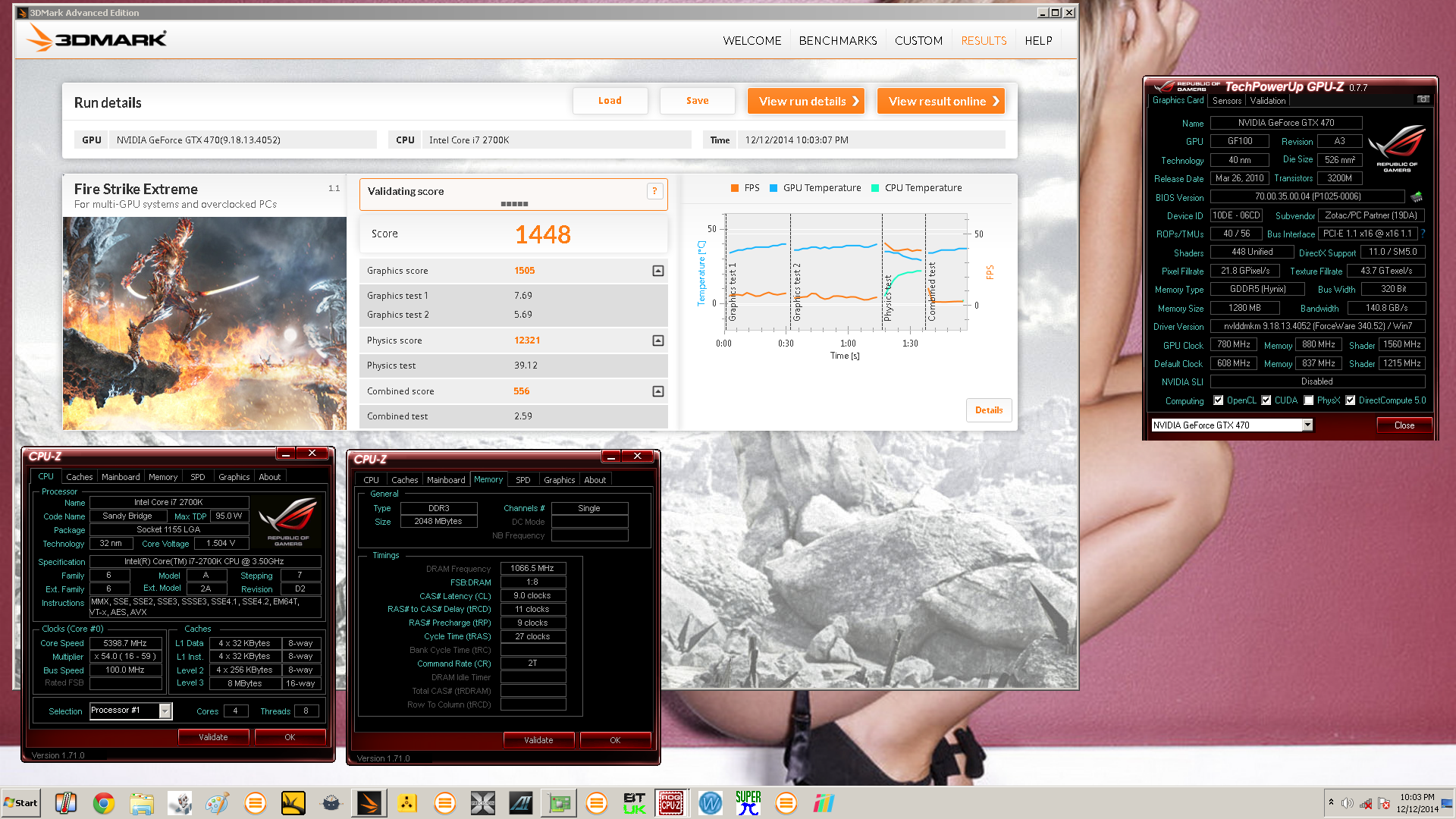Click the Save button in Run details
The height and width of the screenshot is (819, 1456).
pyautogui.click(x=697, y=101)
